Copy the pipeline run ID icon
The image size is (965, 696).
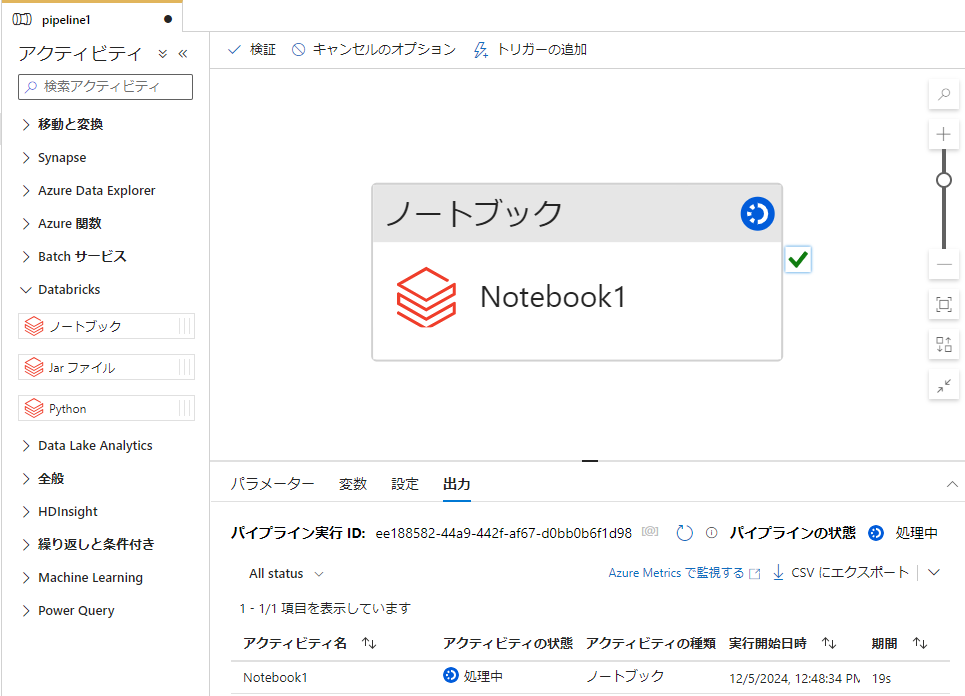tap(650, 532)
